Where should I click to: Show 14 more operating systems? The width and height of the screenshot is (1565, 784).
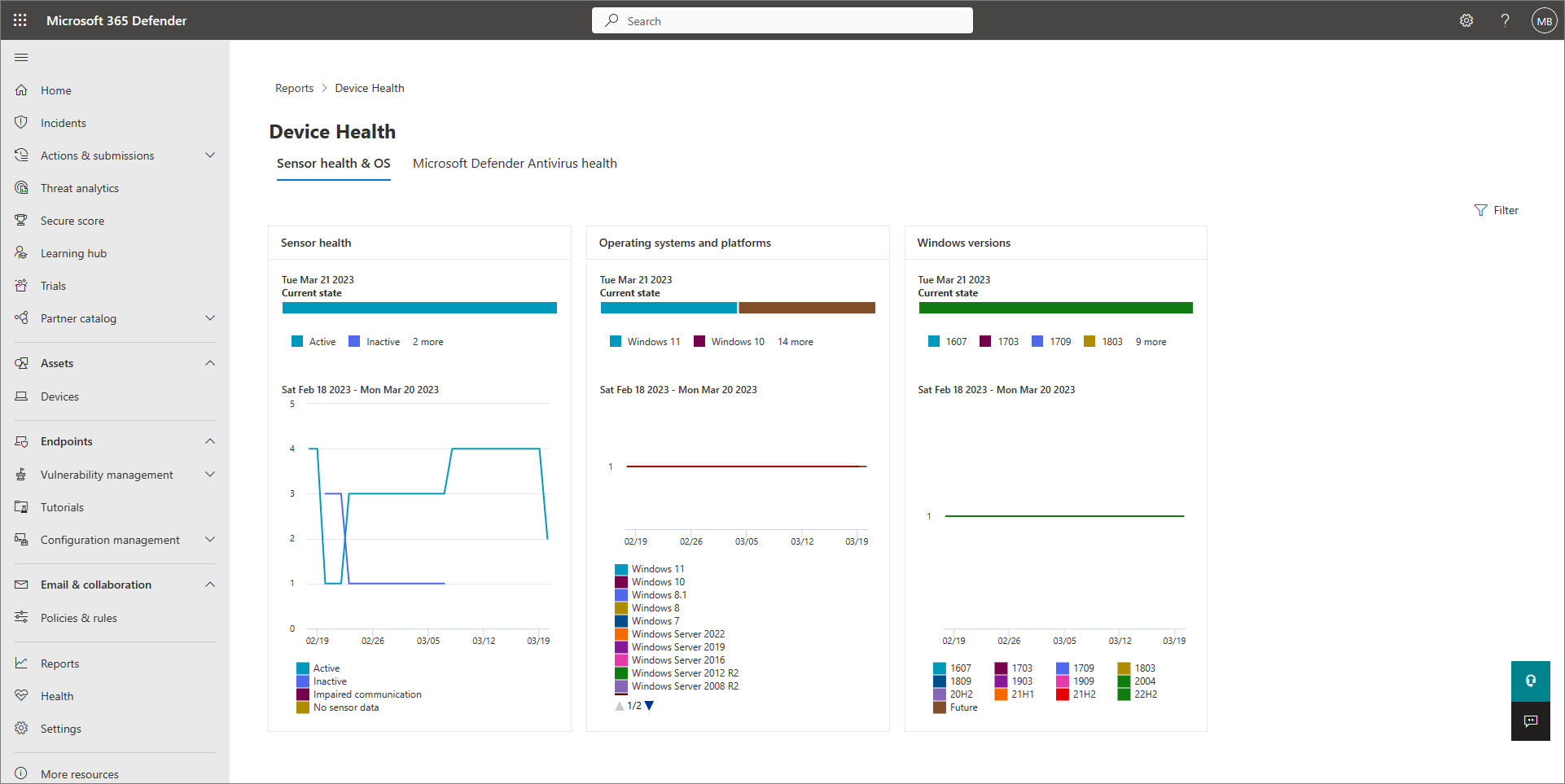point(795,342)
